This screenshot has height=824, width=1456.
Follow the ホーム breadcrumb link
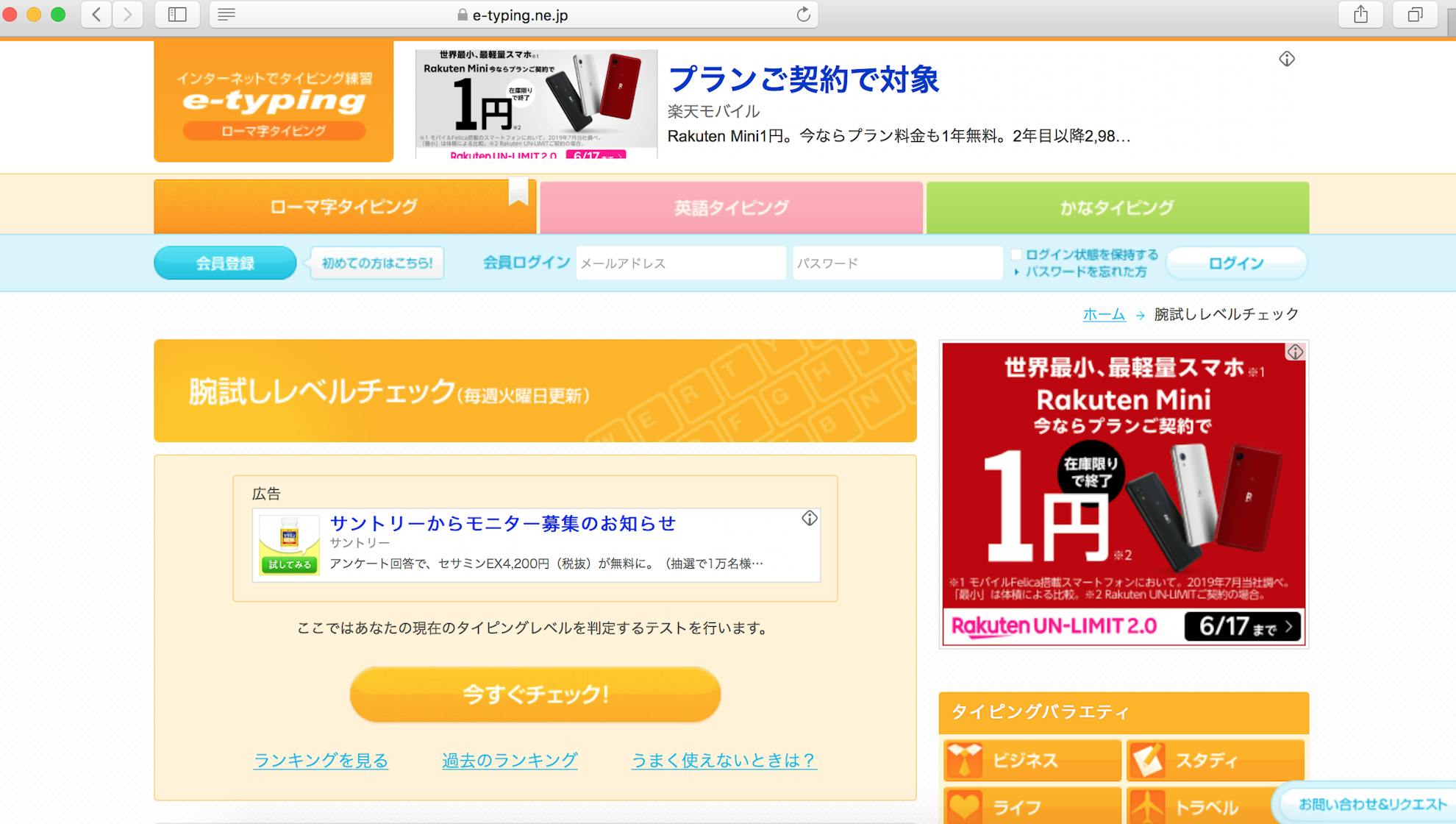1104,315
